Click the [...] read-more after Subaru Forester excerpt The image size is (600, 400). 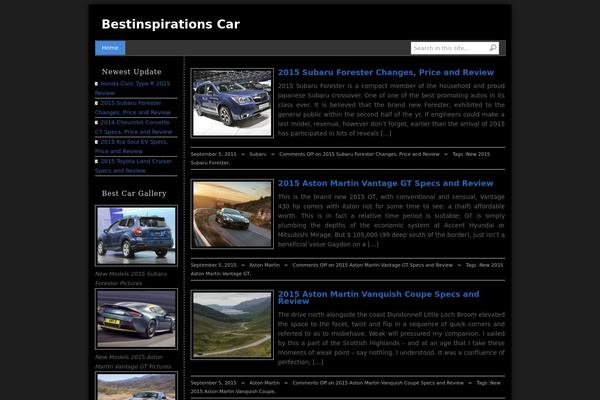(386, 134)
